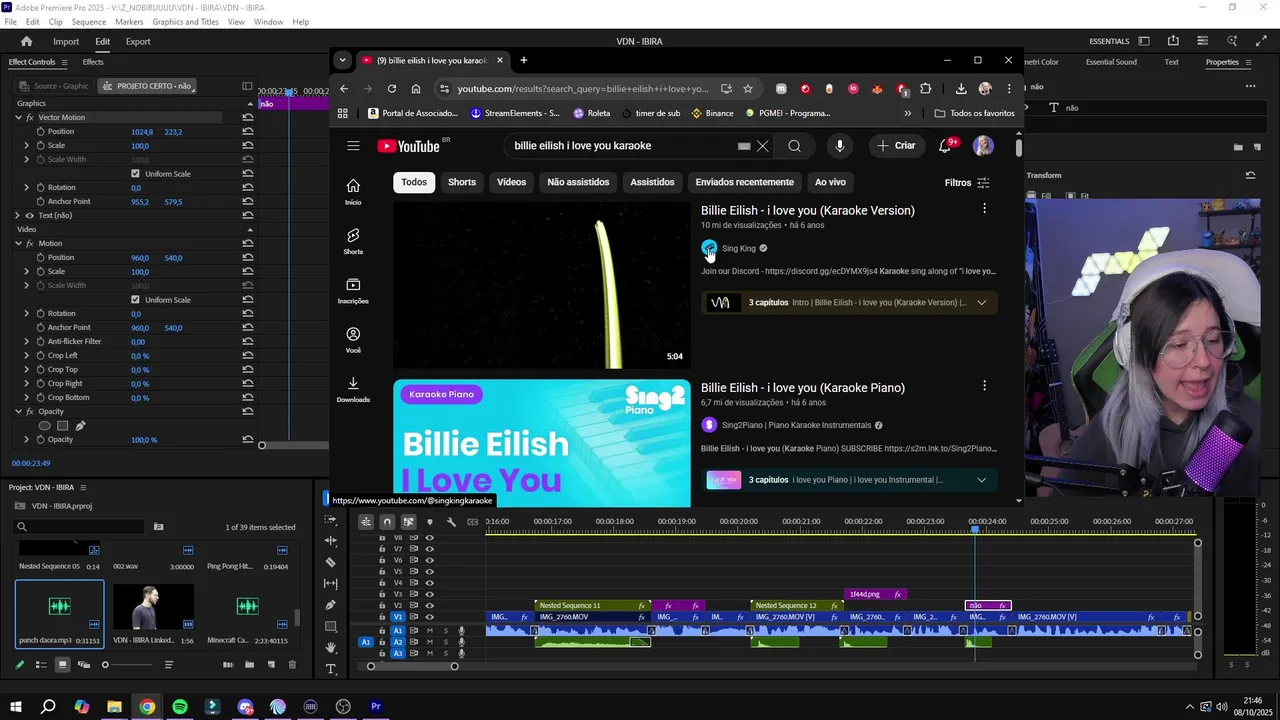
Task: Open Timeline Display Settings wrench
Action: 451,522
